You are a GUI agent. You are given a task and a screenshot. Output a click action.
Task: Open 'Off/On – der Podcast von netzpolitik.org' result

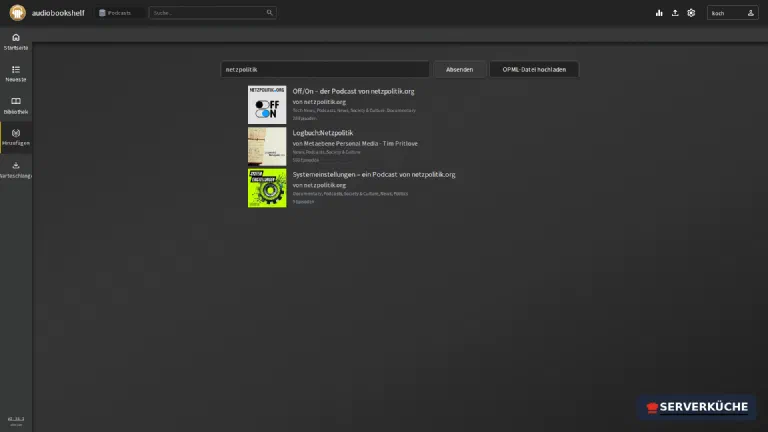353,91
